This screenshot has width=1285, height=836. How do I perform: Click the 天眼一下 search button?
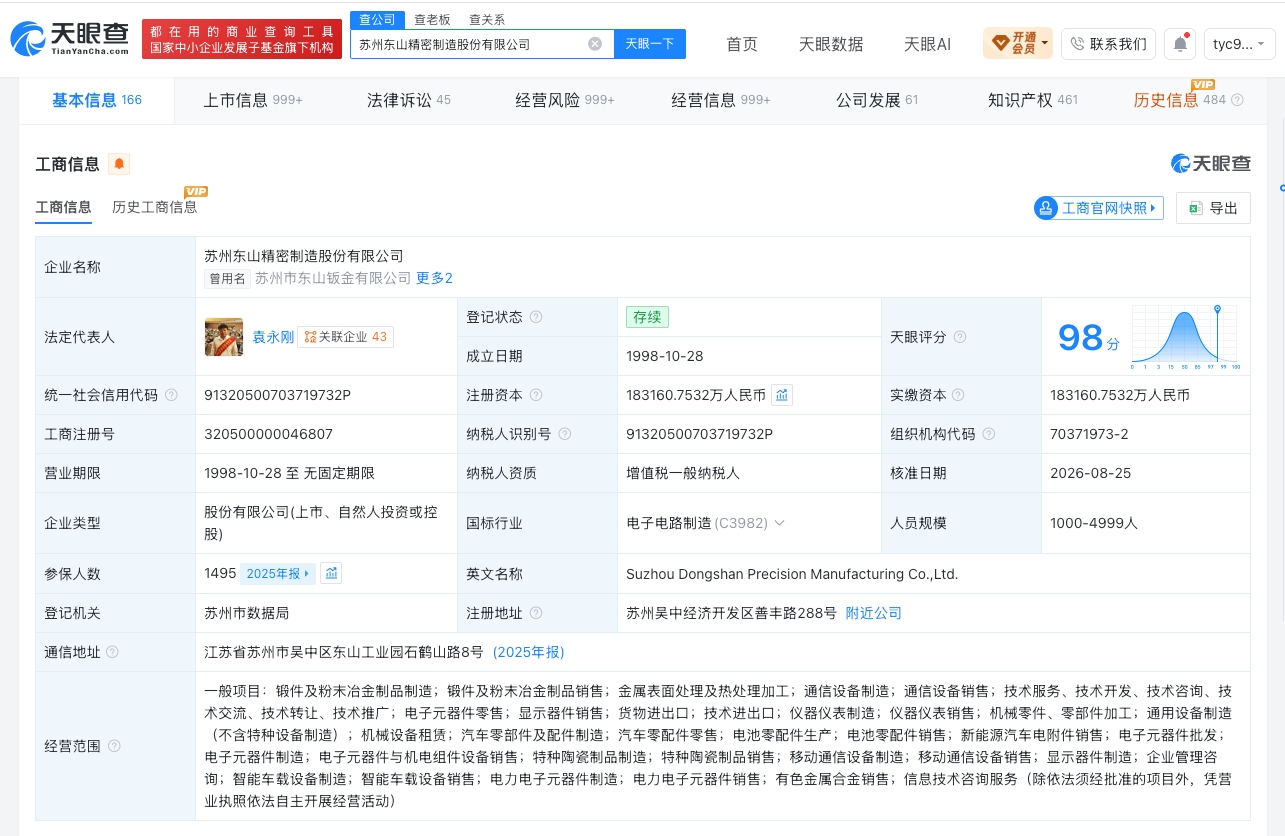(650, 44)
